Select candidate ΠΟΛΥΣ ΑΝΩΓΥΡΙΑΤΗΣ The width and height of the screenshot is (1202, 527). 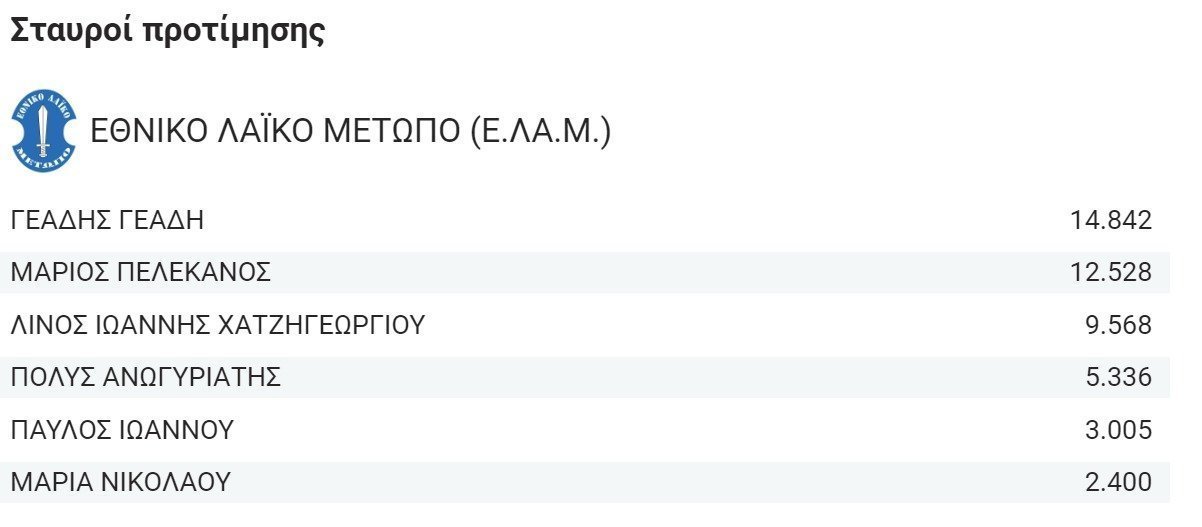146,377
